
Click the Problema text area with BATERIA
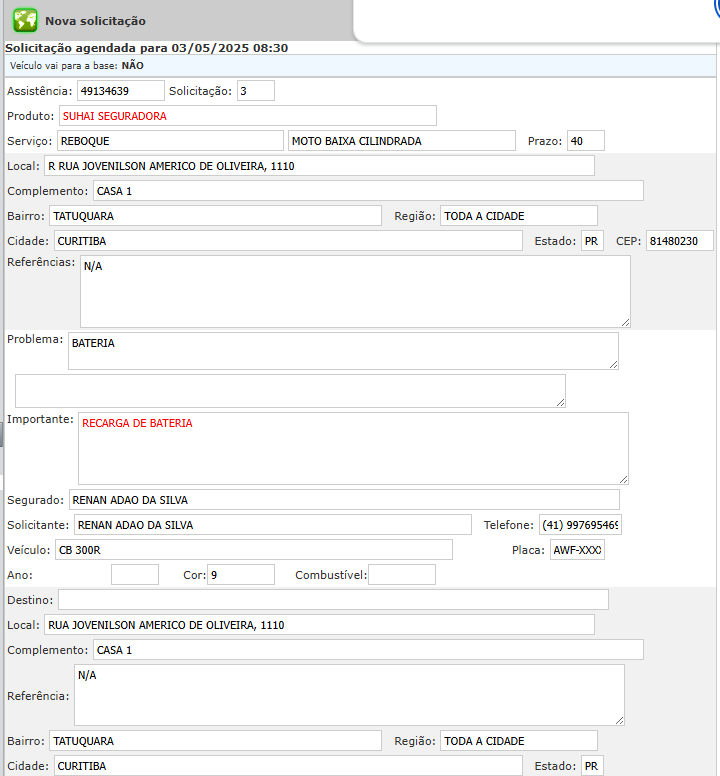pyautogui.click(x=343, y=351)
